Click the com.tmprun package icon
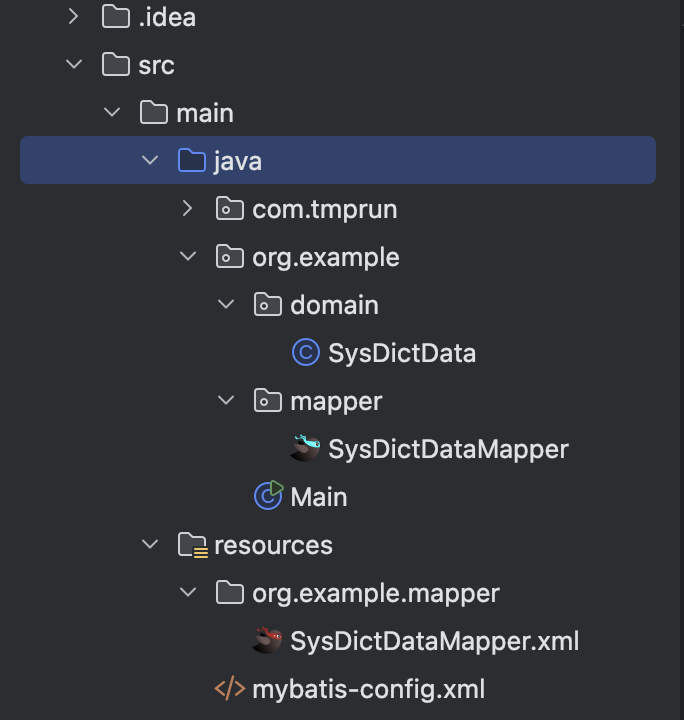The image size is (684, 720). pyautogui.click(x=230, y=208)
